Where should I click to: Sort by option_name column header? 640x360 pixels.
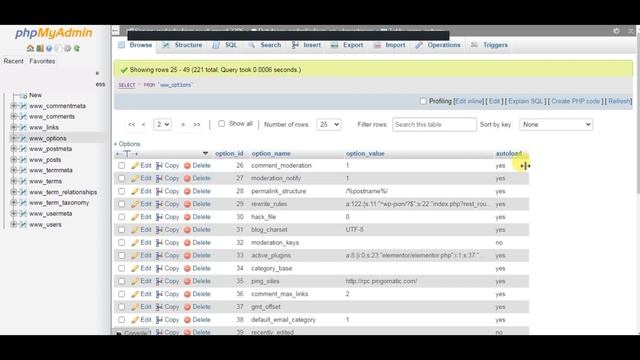click(x=271, y=153)
